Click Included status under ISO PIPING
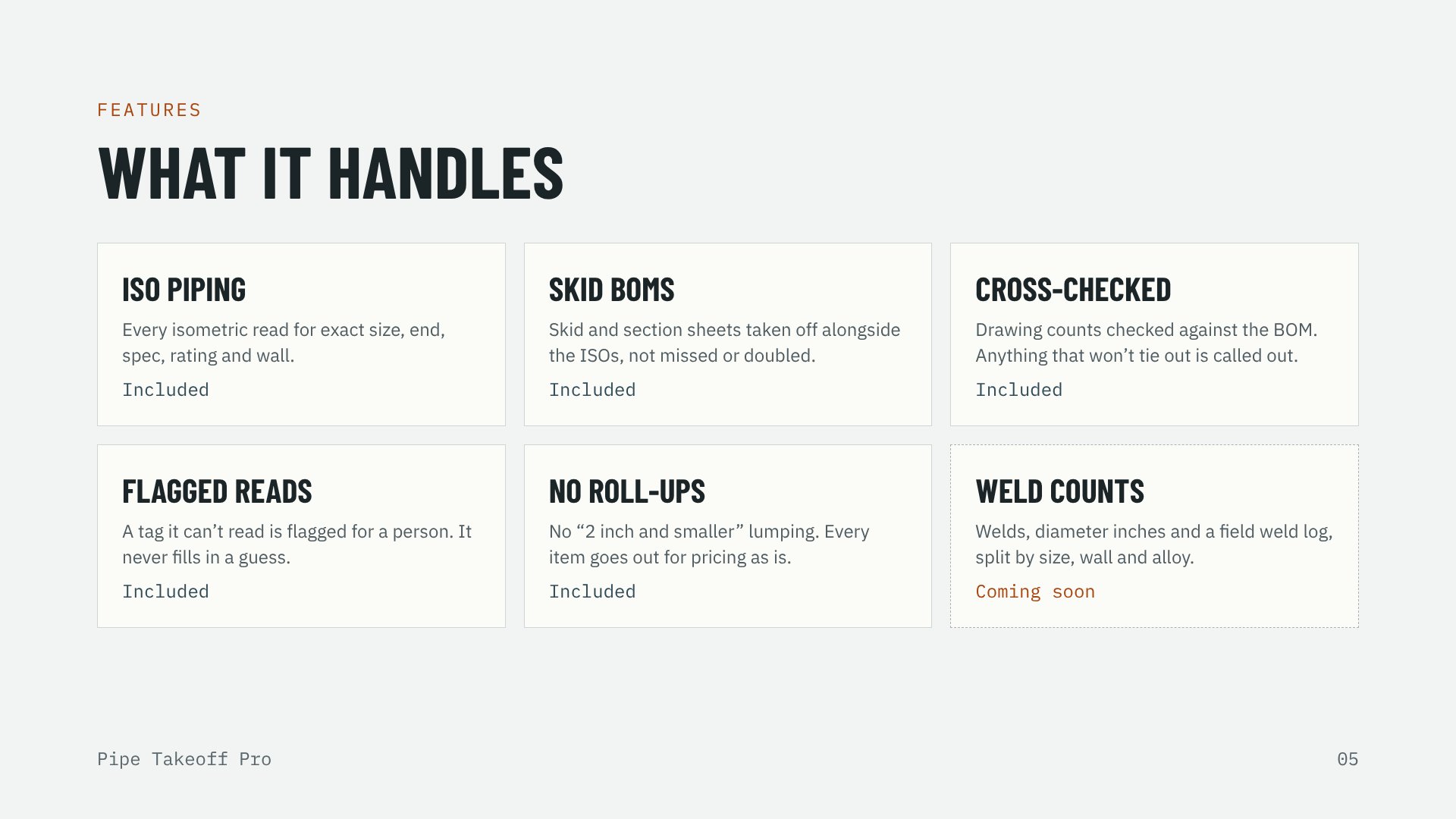Viewport: 1456px width, 819px height. 165,390
